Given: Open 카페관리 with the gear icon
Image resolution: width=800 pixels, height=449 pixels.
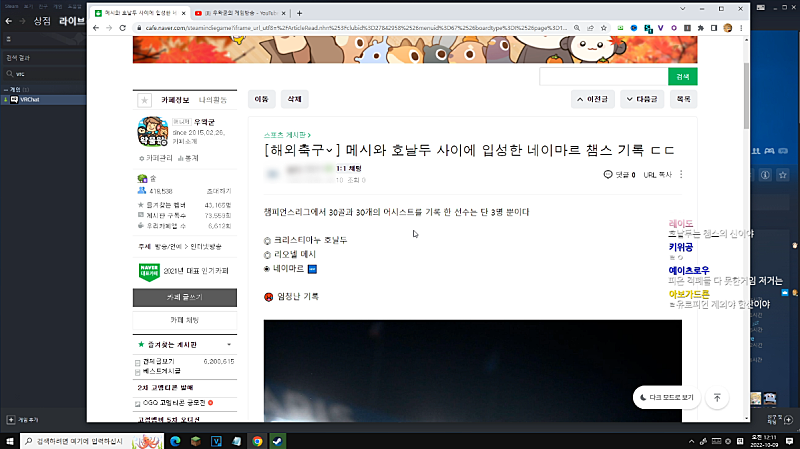Looking at the screenshot, I should point(156,158).
